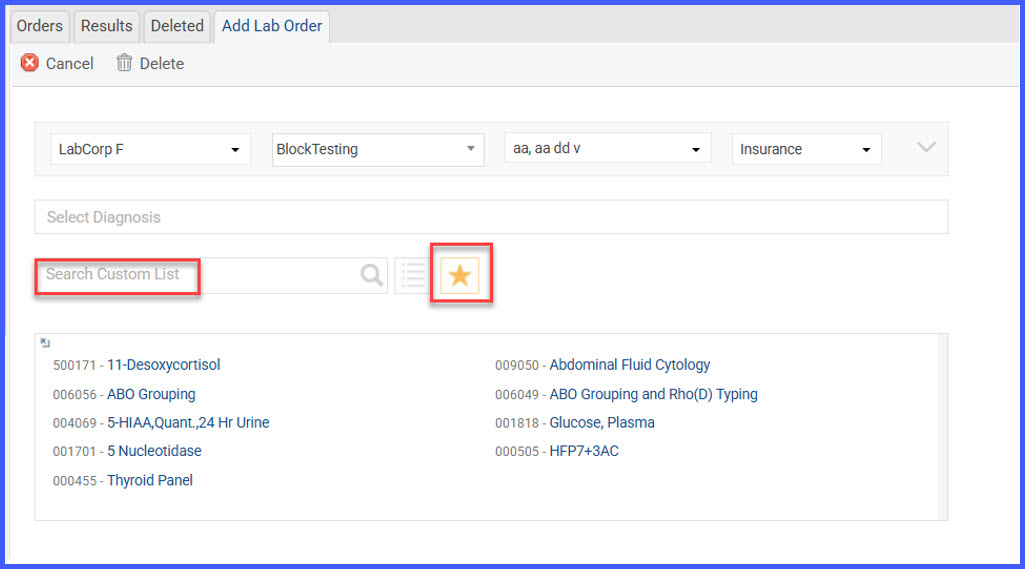Click the Delete trash can icon

[x=124, y=63]
